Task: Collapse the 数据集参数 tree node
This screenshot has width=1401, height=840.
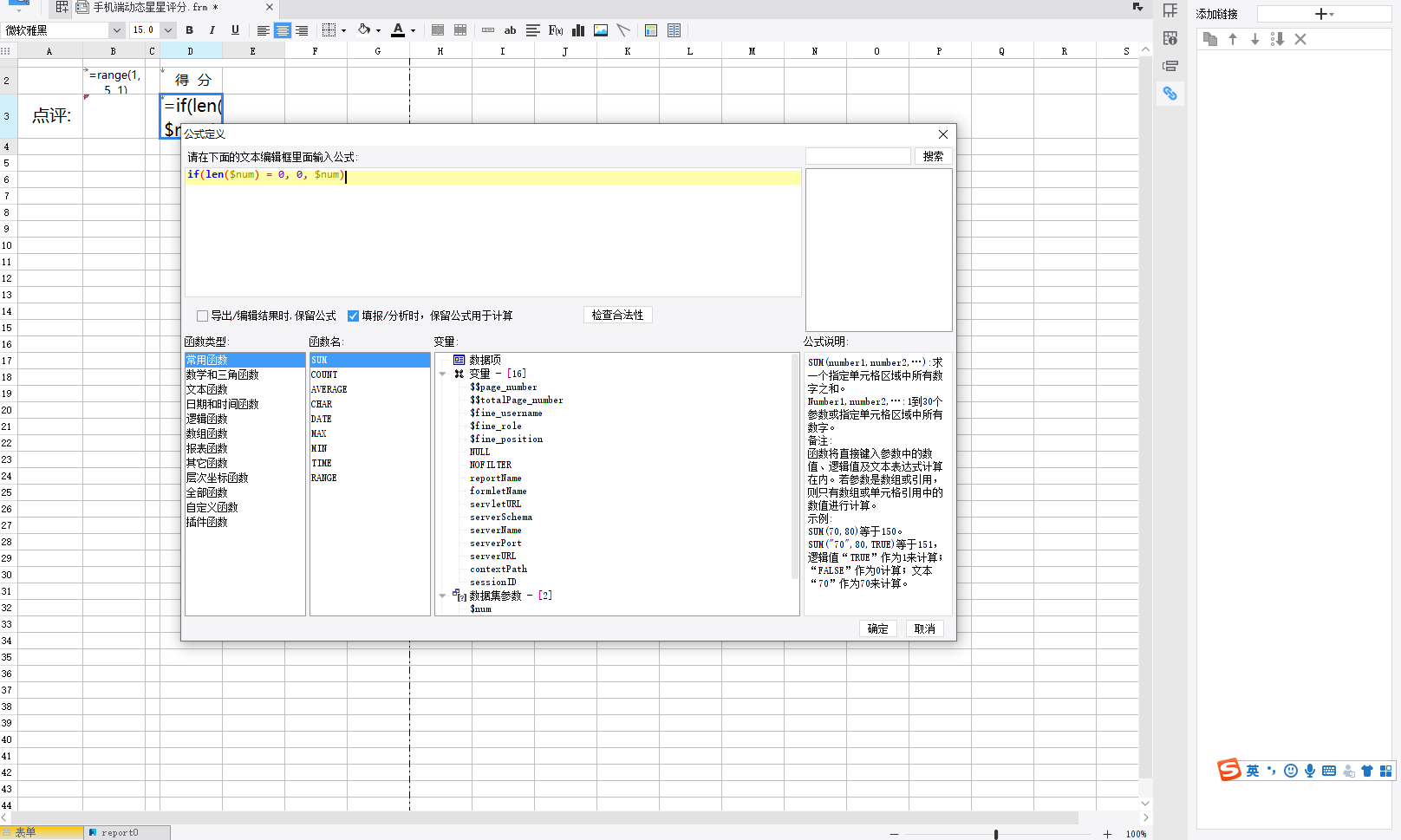Action: [443, 596]
